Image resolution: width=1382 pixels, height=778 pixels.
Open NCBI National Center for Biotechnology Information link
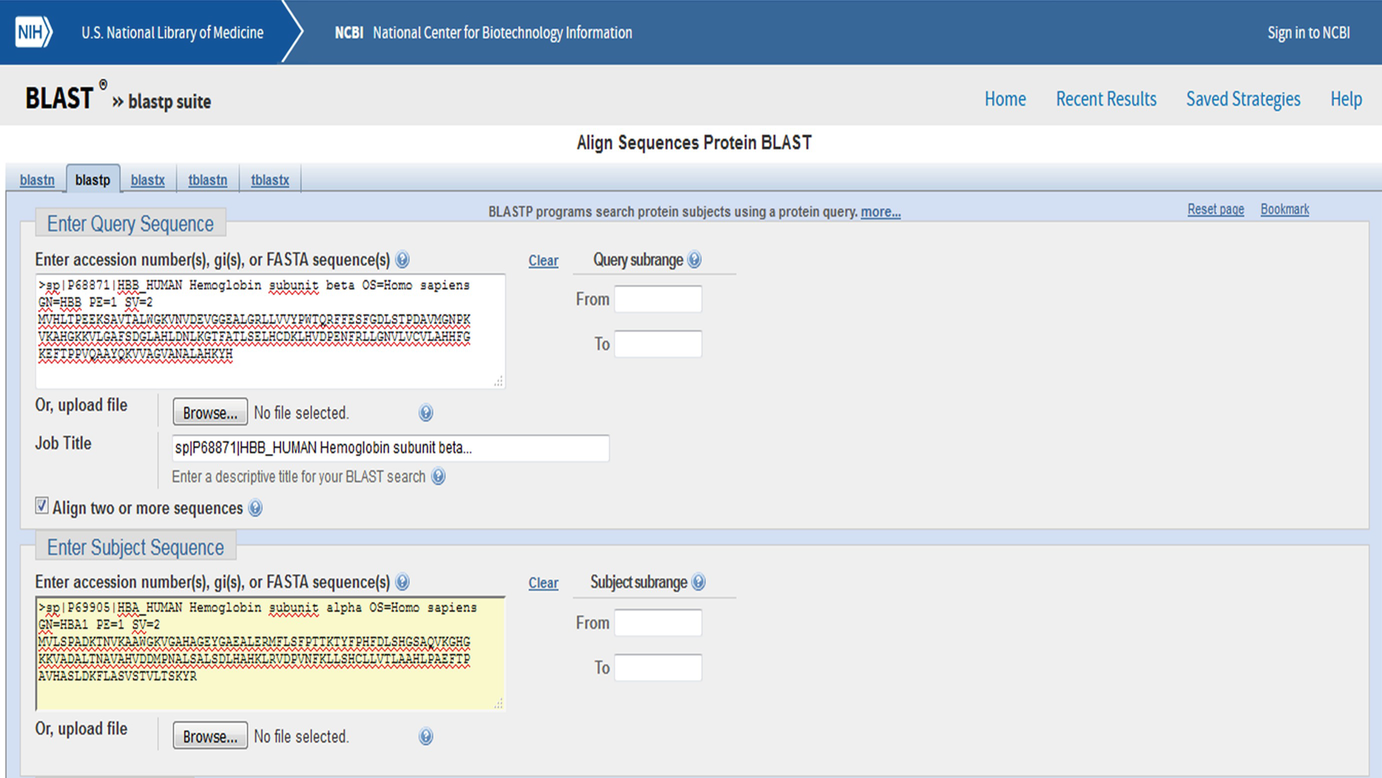[483, 33]
